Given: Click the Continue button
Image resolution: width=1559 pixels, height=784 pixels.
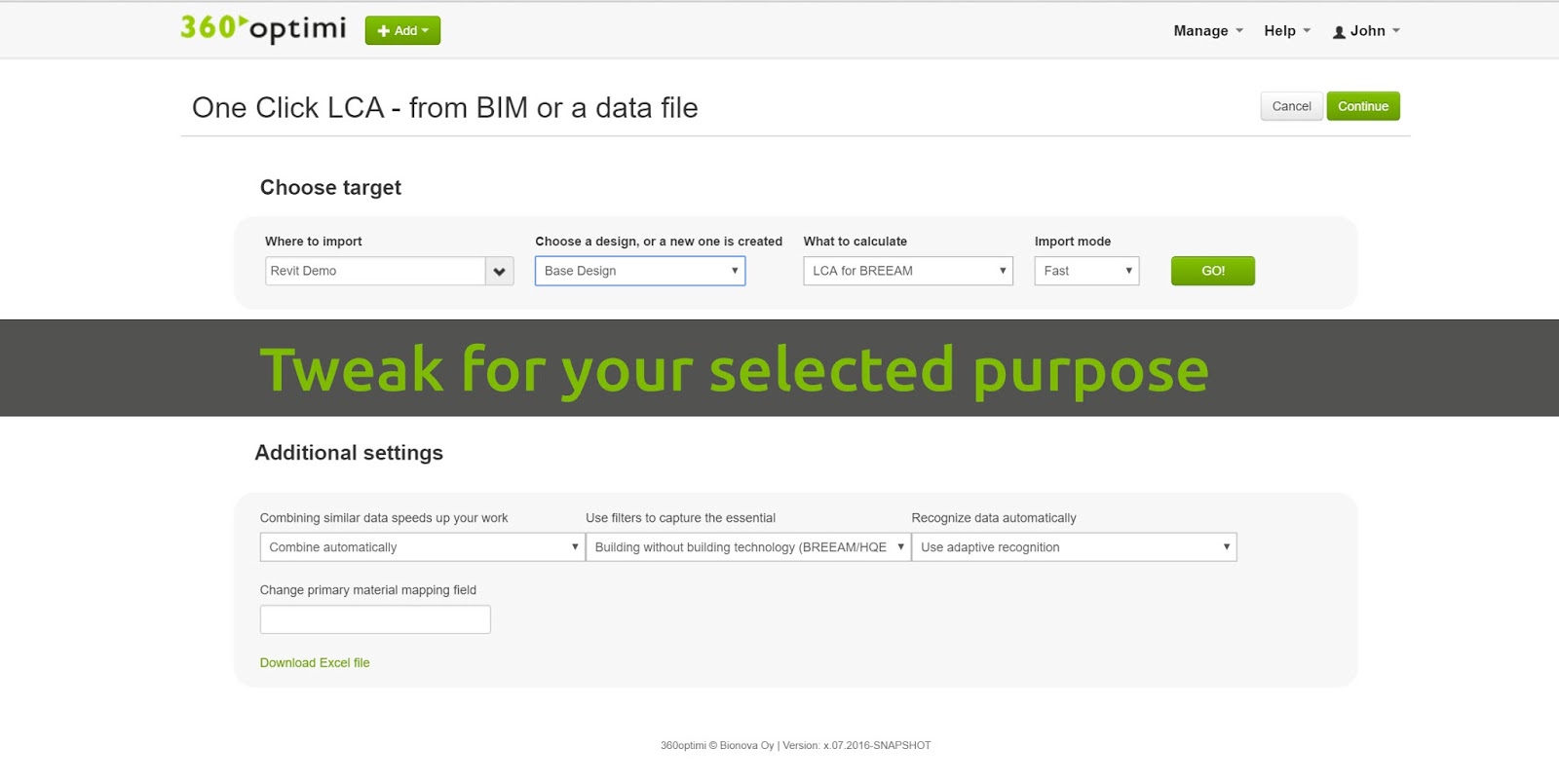Looking at the screenshot, I should pyautogui.click(x=1362, y=106).
